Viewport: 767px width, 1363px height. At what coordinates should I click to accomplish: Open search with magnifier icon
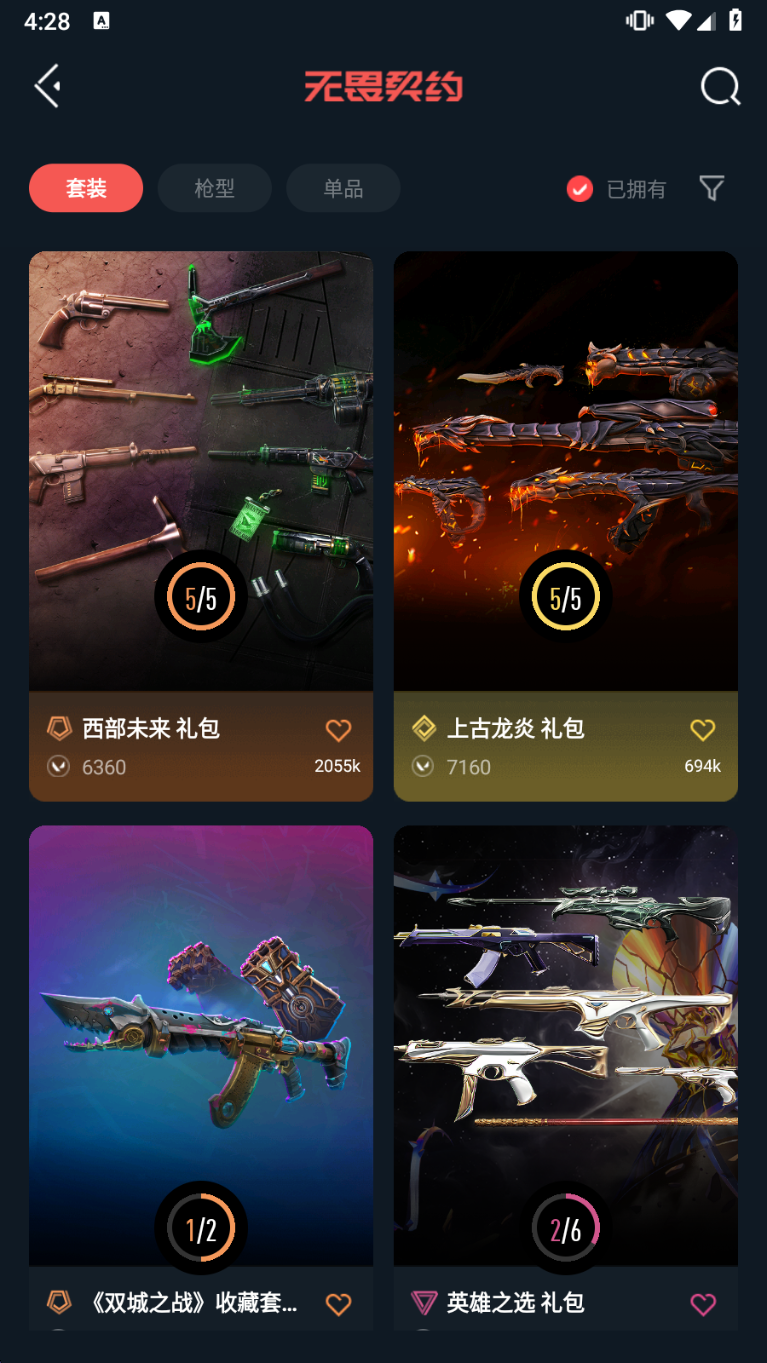coord(720,87)
